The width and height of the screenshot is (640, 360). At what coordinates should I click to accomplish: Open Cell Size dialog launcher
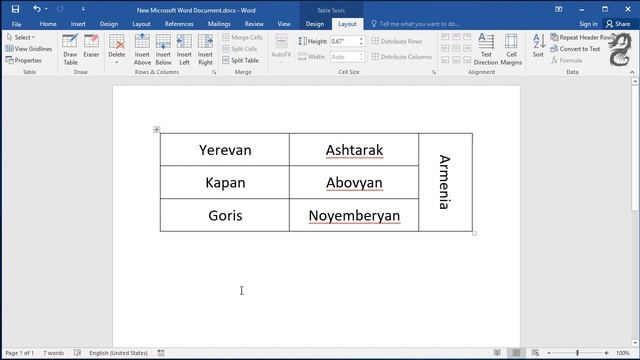click(433, 72)
